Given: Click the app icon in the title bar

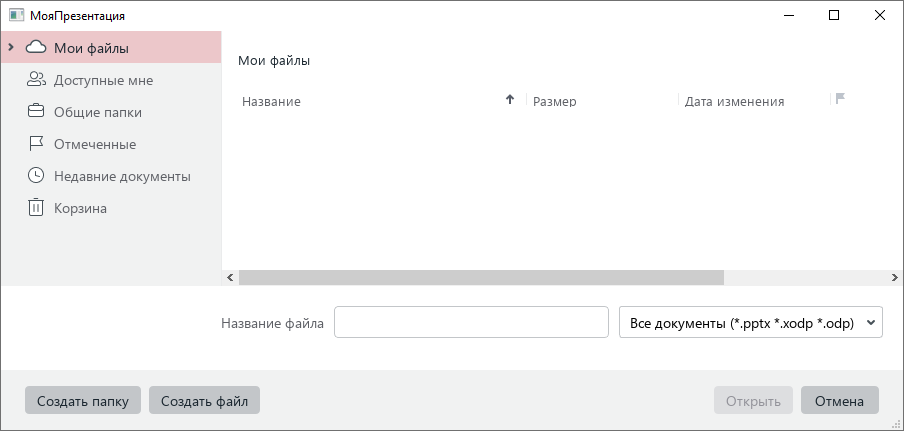Looking at the screenshot, I should click(x=16, y=16).
